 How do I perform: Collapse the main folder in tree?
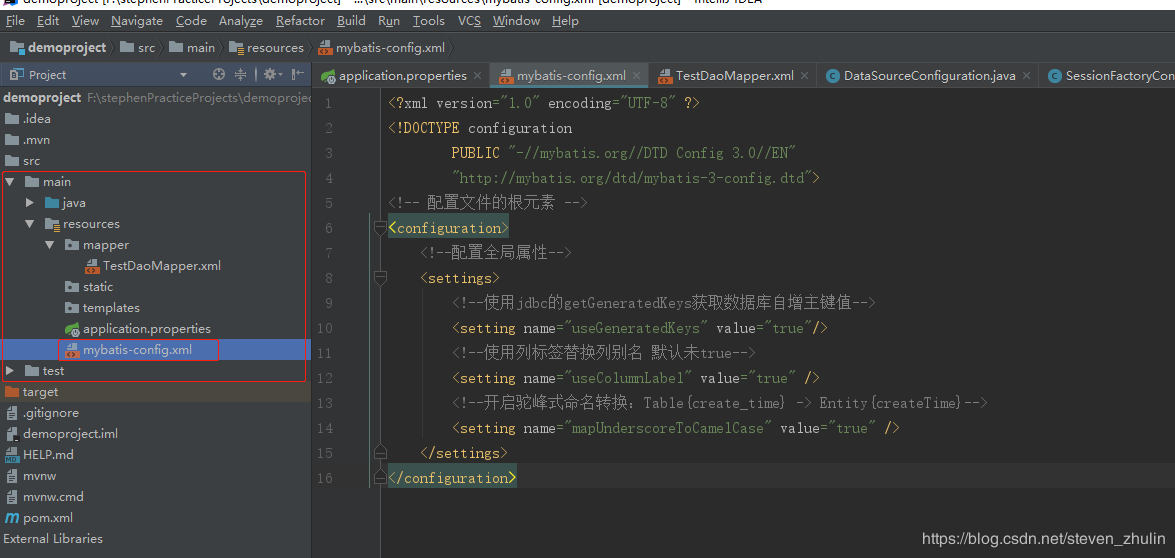pos(11,182)
